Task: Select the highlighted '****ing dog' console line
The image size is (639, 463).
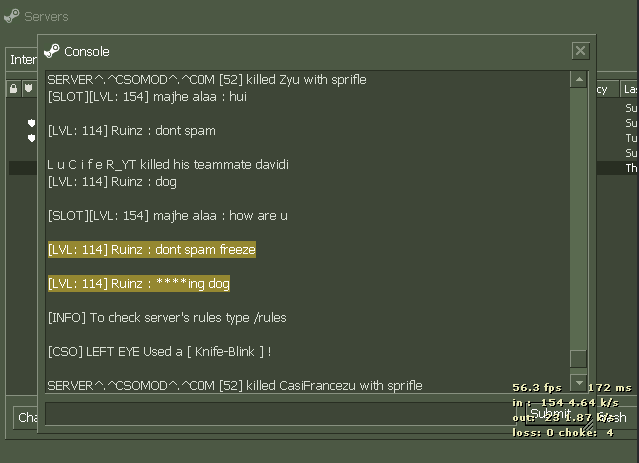Action: 138,284
